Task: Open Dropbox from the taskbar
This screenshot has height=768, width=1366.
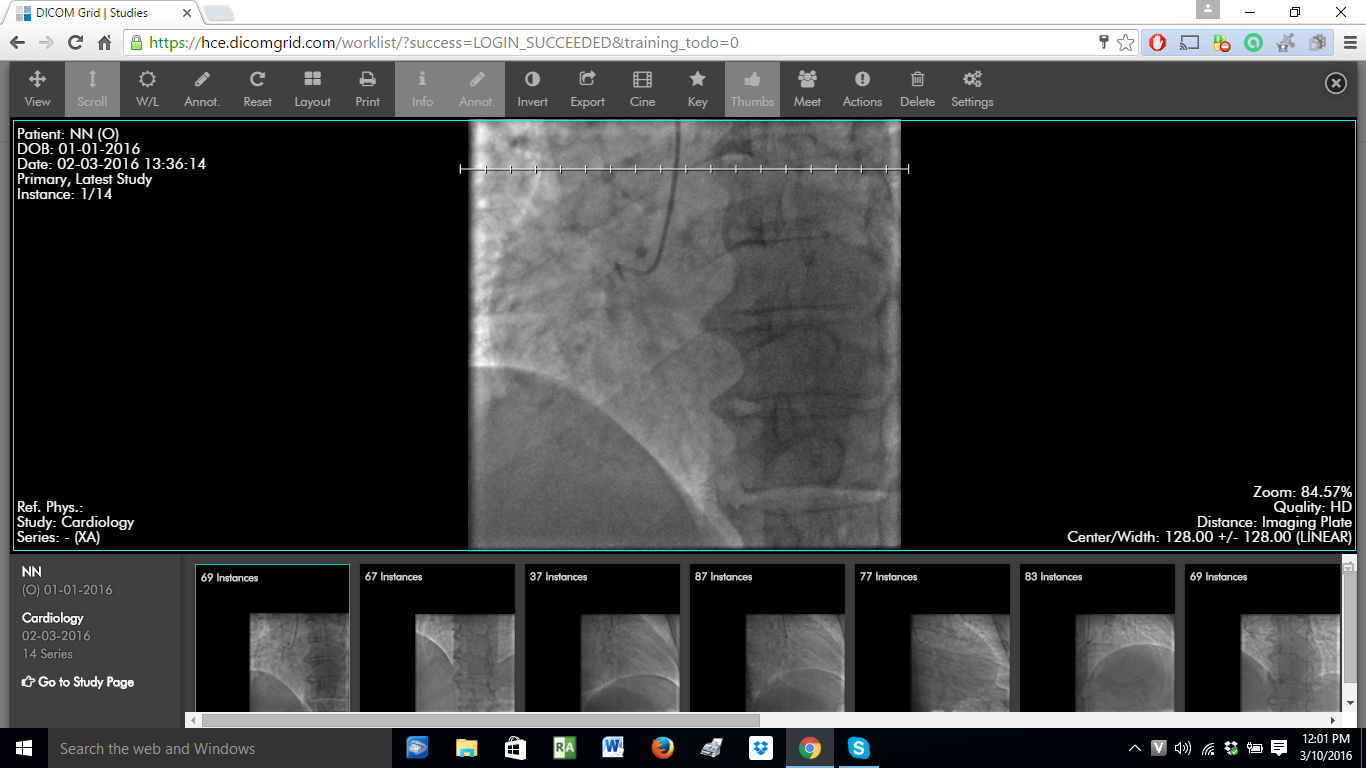Action: pos(760,748)
